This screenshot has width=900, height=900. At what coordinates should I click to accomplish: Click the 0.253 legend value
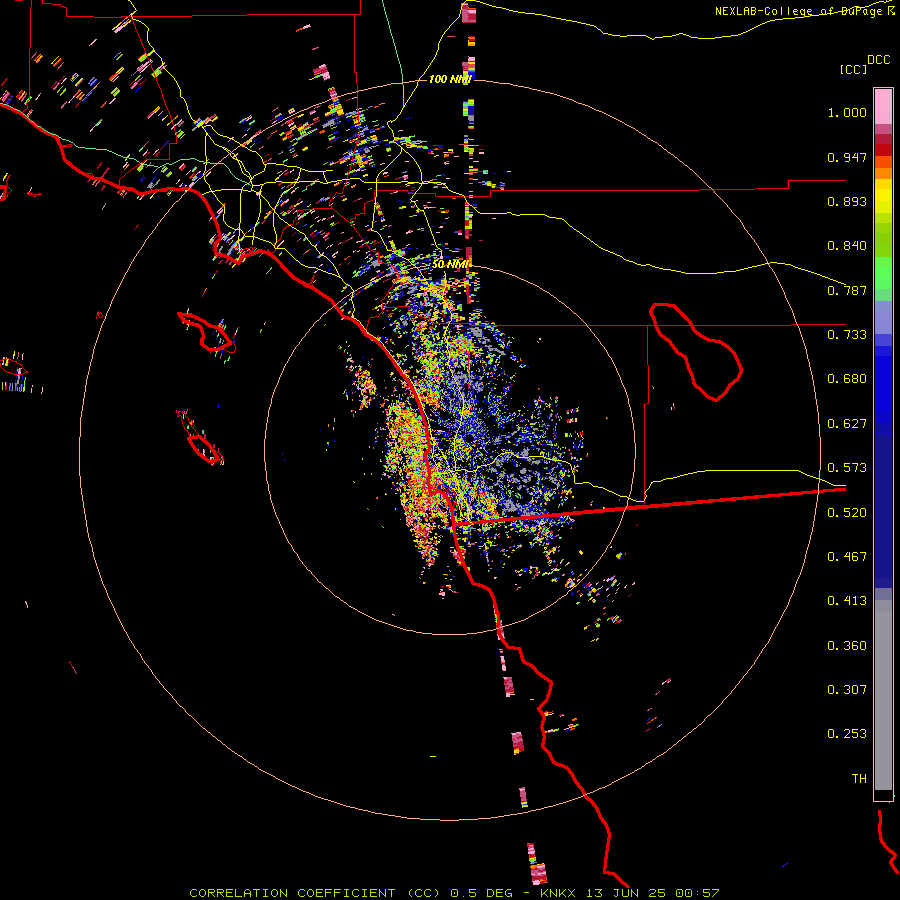pyautogui.click(x=847, y=734)
